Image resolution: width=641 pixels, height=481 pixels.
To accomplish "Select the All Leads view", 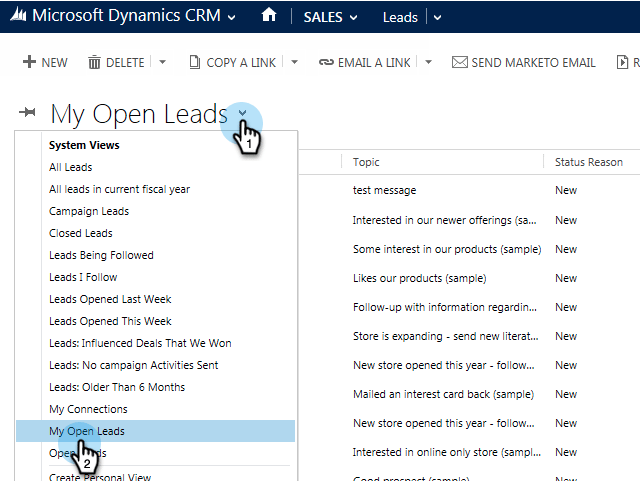I will [x=71, y=167].
